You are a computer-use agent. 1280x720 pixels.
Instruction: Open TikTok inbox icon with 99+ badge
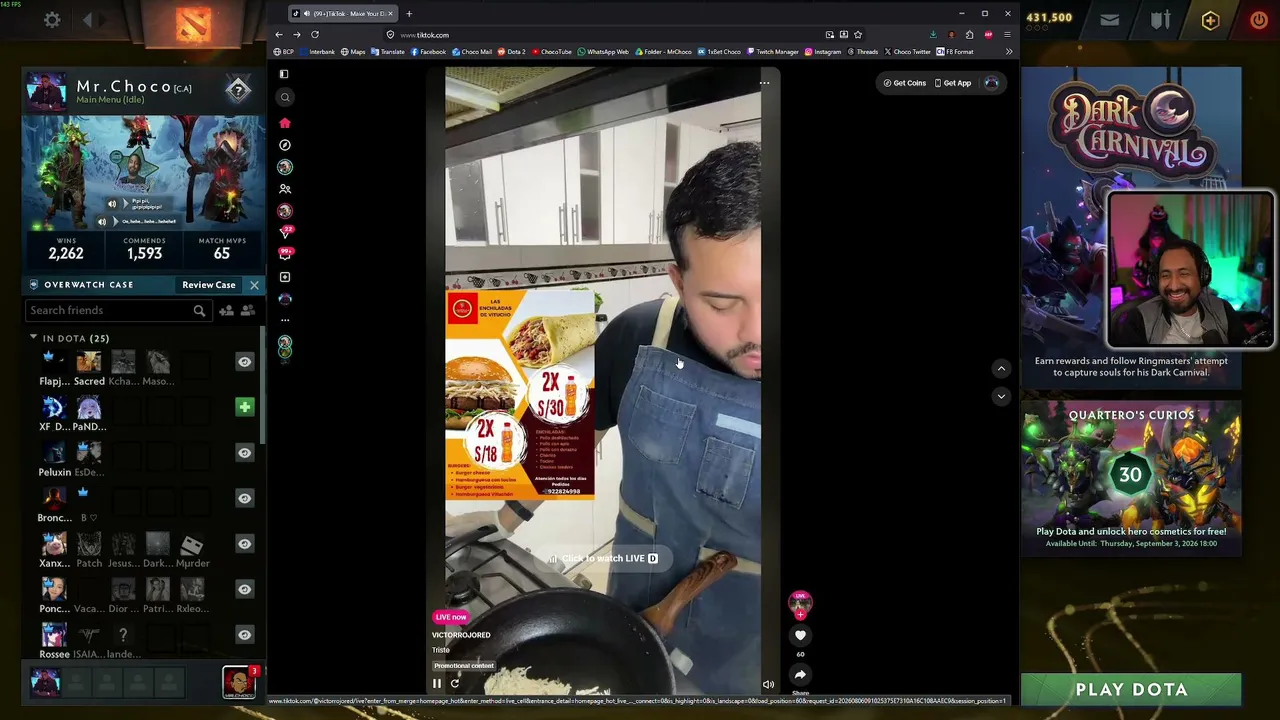click(285, 254)
